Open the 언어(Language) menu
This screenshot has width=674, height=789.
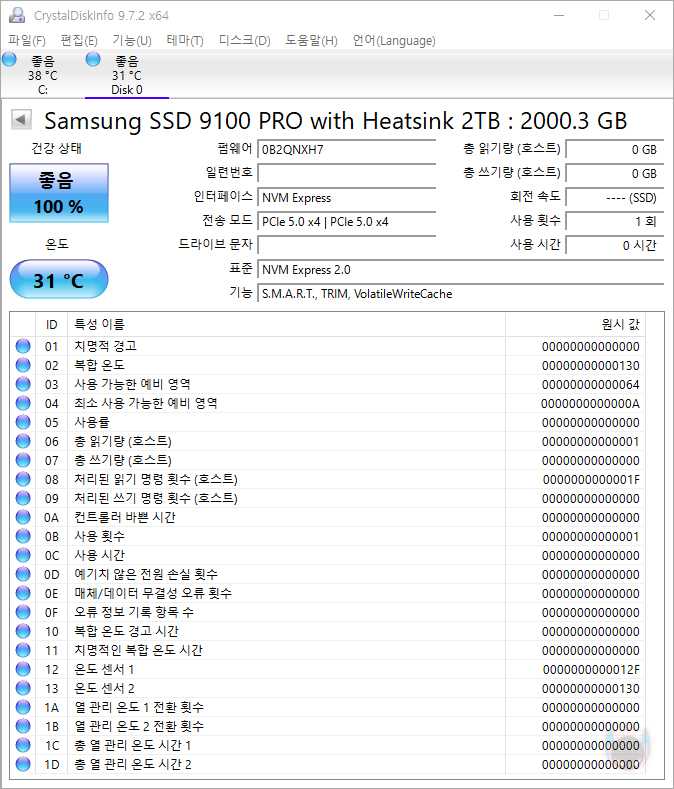(x=394, y=40)
